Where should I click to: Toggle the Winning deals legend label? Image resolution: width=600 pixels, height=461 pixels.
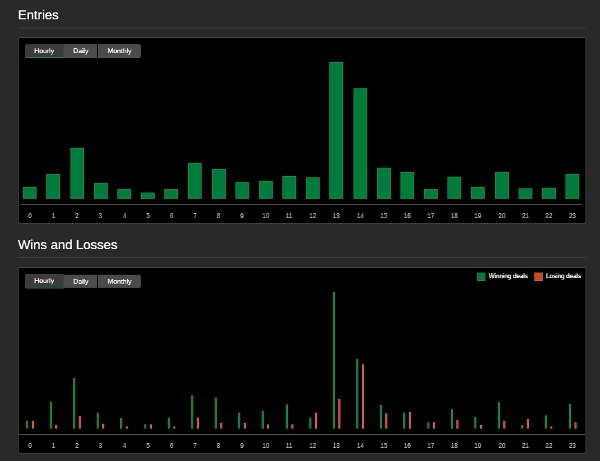508,276
